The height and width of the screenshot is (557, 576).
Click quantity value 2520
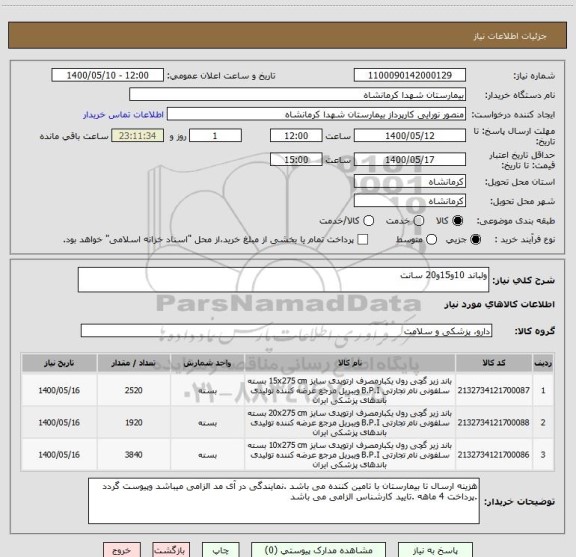coord(133,390)
